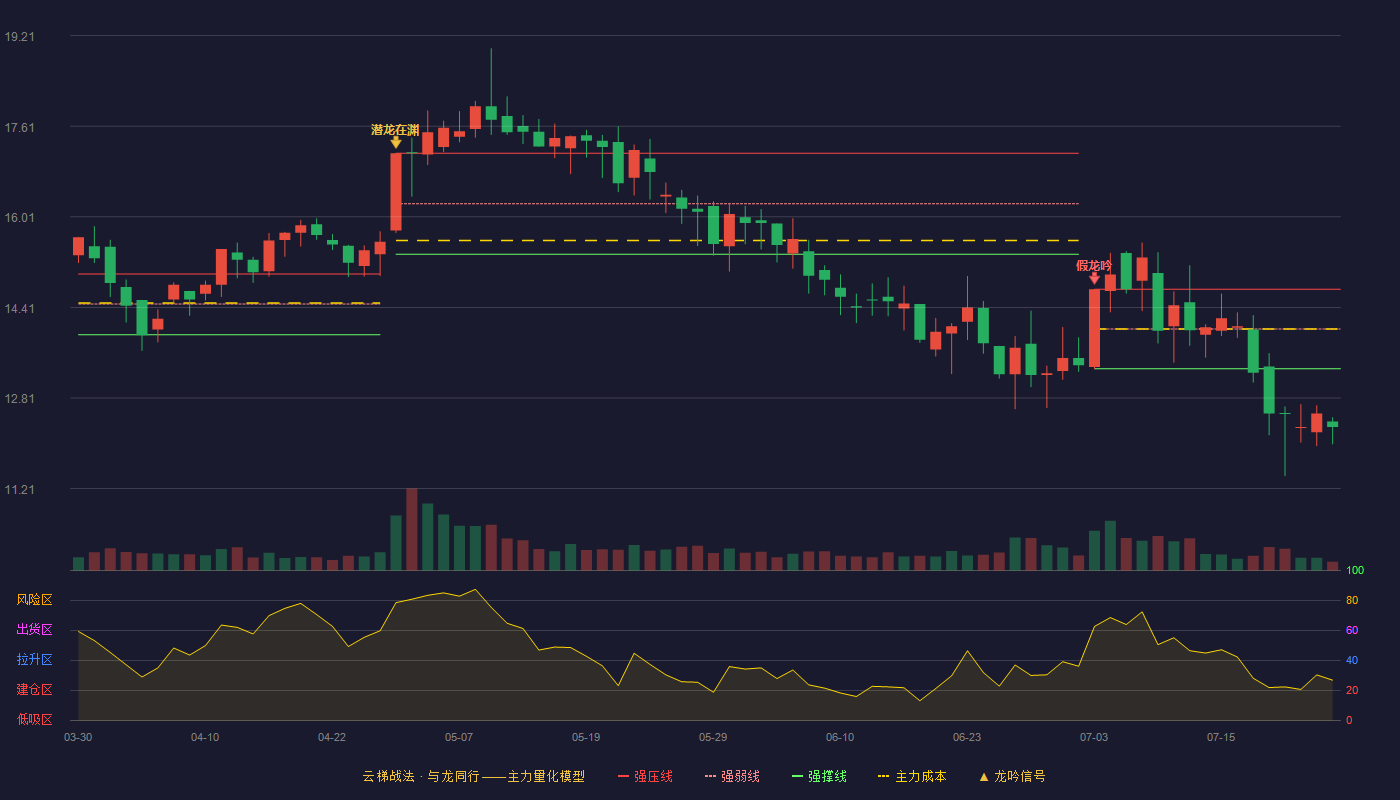Click the 出货区 zone label
Viewport: 1400px width, 800px height.
(x=34, y=630)
